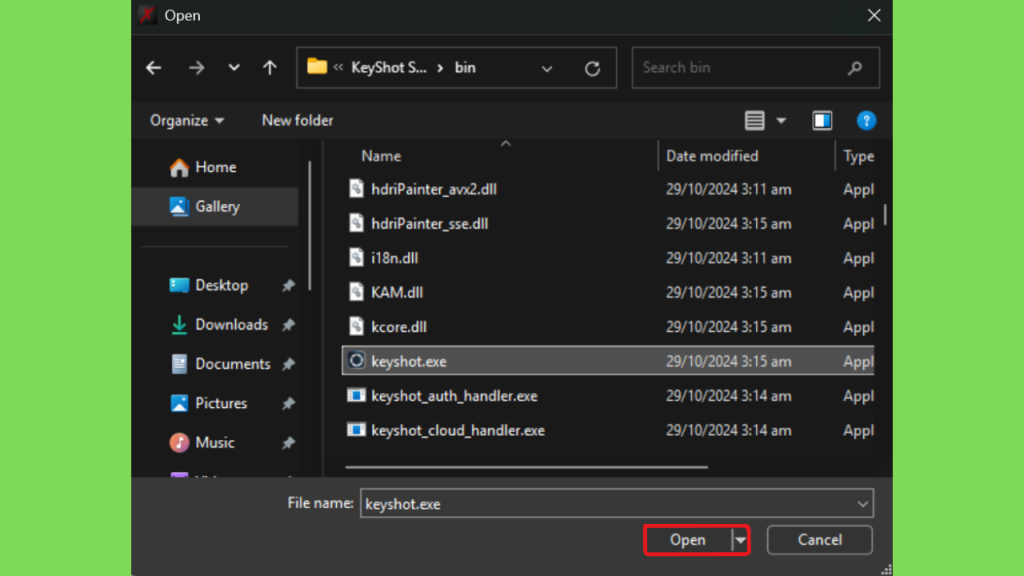The image size is (1024, 576).
Task: Click pin icon next to Pictures
Action: pos(288,404)
